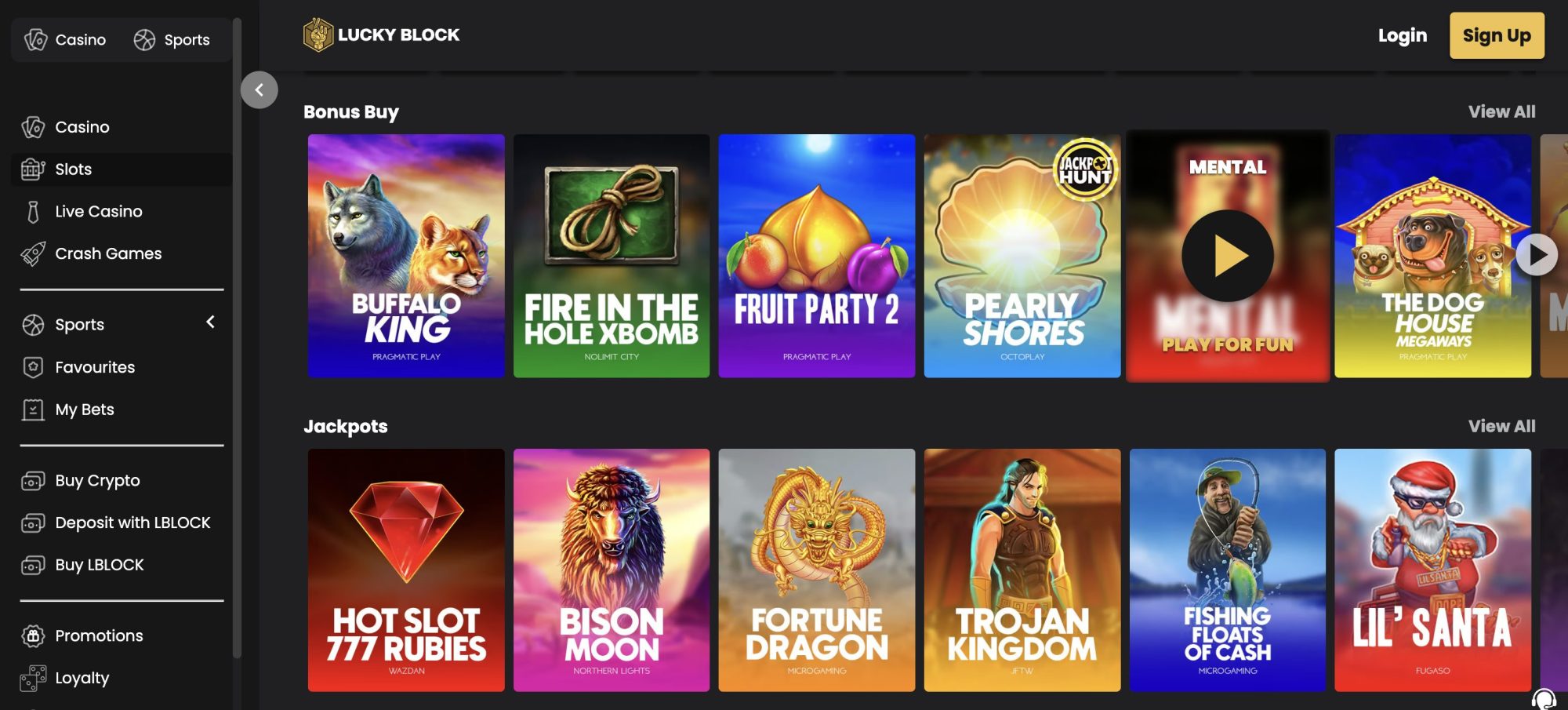The width and height of the screenshot is (1568, 710).
Task: Click the Slots icon in sidebar
Action: 33,169
